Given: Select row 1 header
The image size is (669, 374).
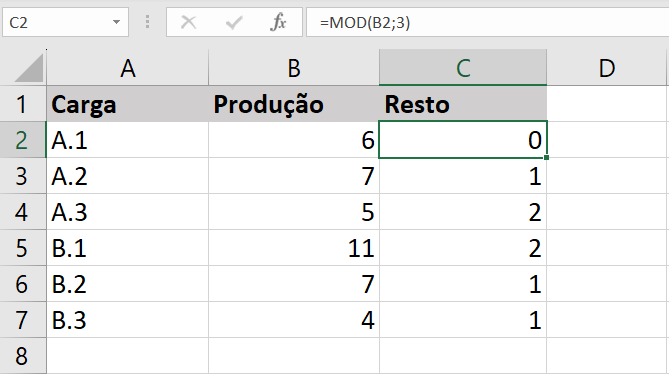Looking at the screenshot, I should (x=23, y=104).
